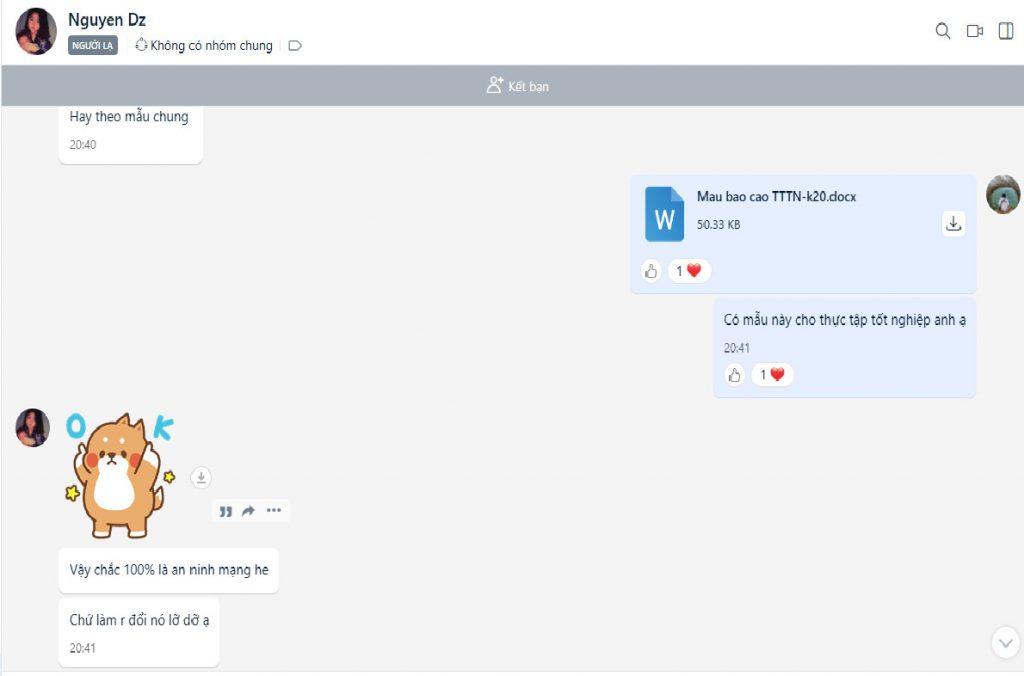Toggle the conversation info side panel
Image resolution: width=1024 pixels, height=676 pixels.
1006,31
